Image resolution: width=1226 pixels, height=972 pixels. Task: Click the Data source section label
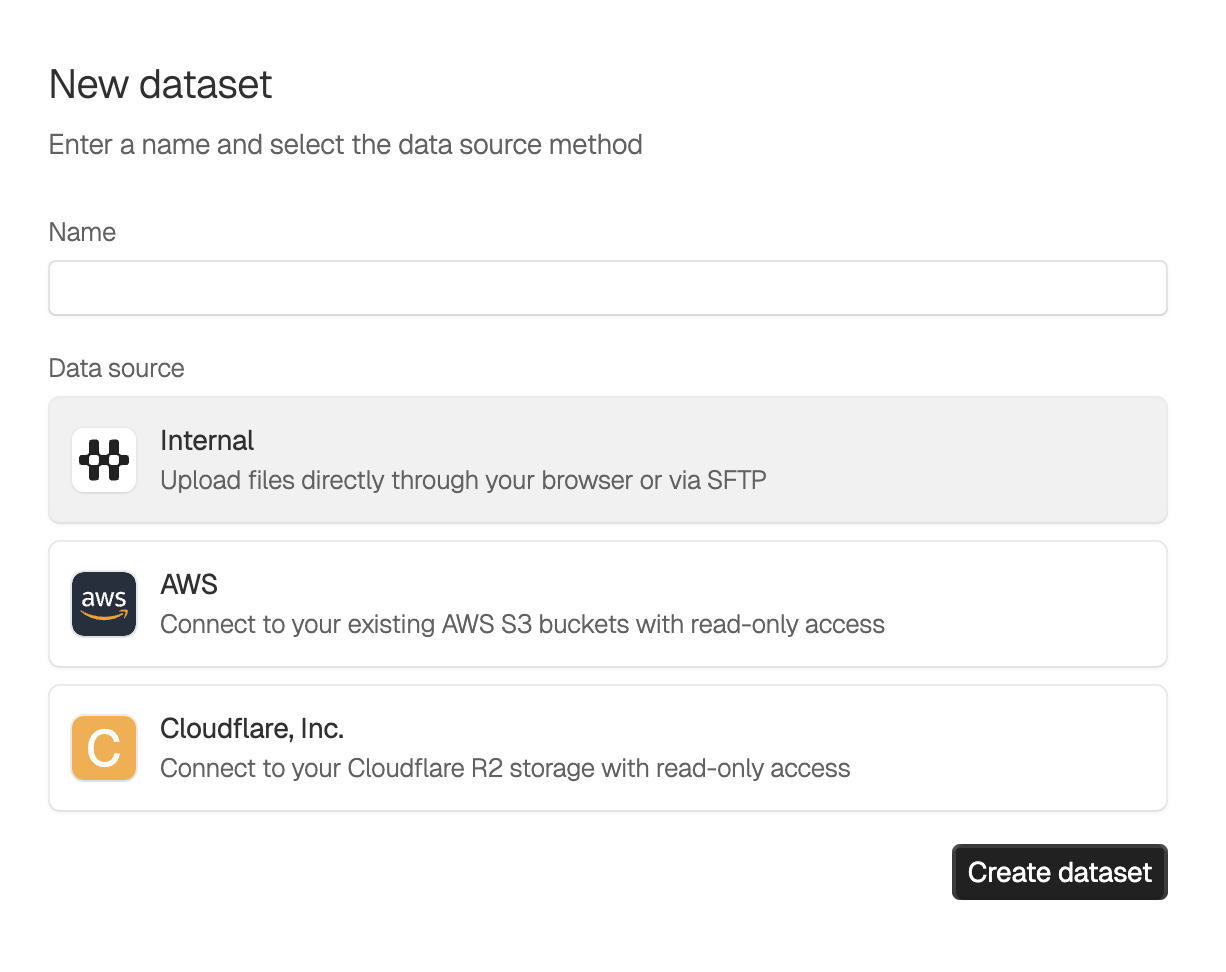(116, 368)
